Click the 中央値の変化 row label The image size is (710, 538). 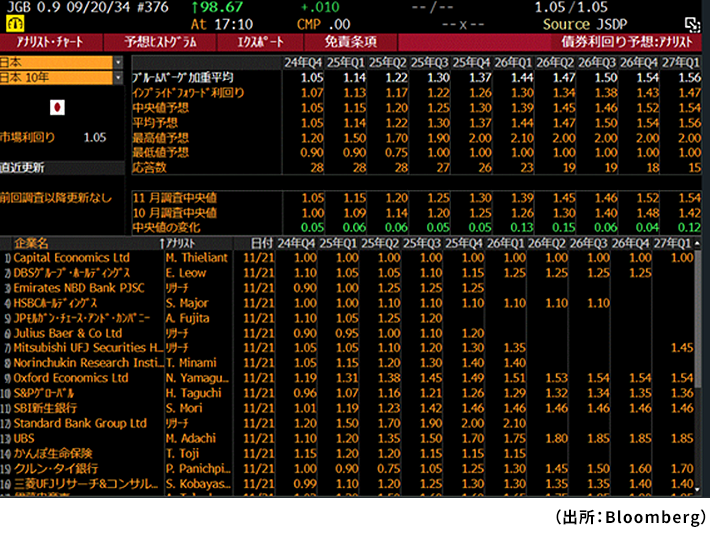tap(166, 227)
